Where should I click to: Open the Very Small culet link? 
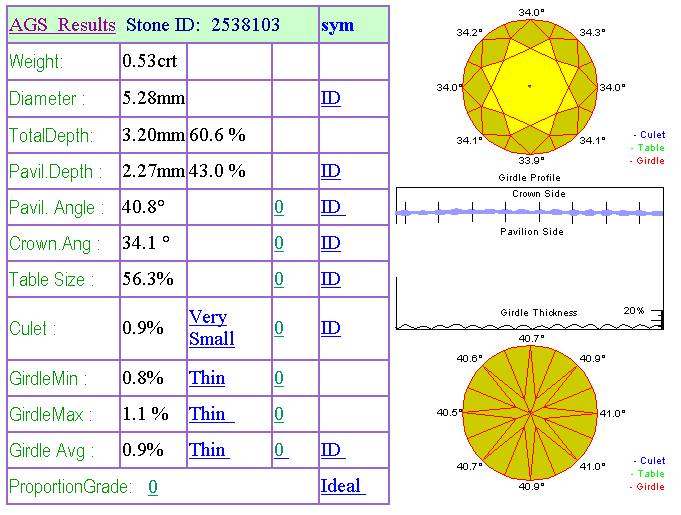[x=212, y=328]
